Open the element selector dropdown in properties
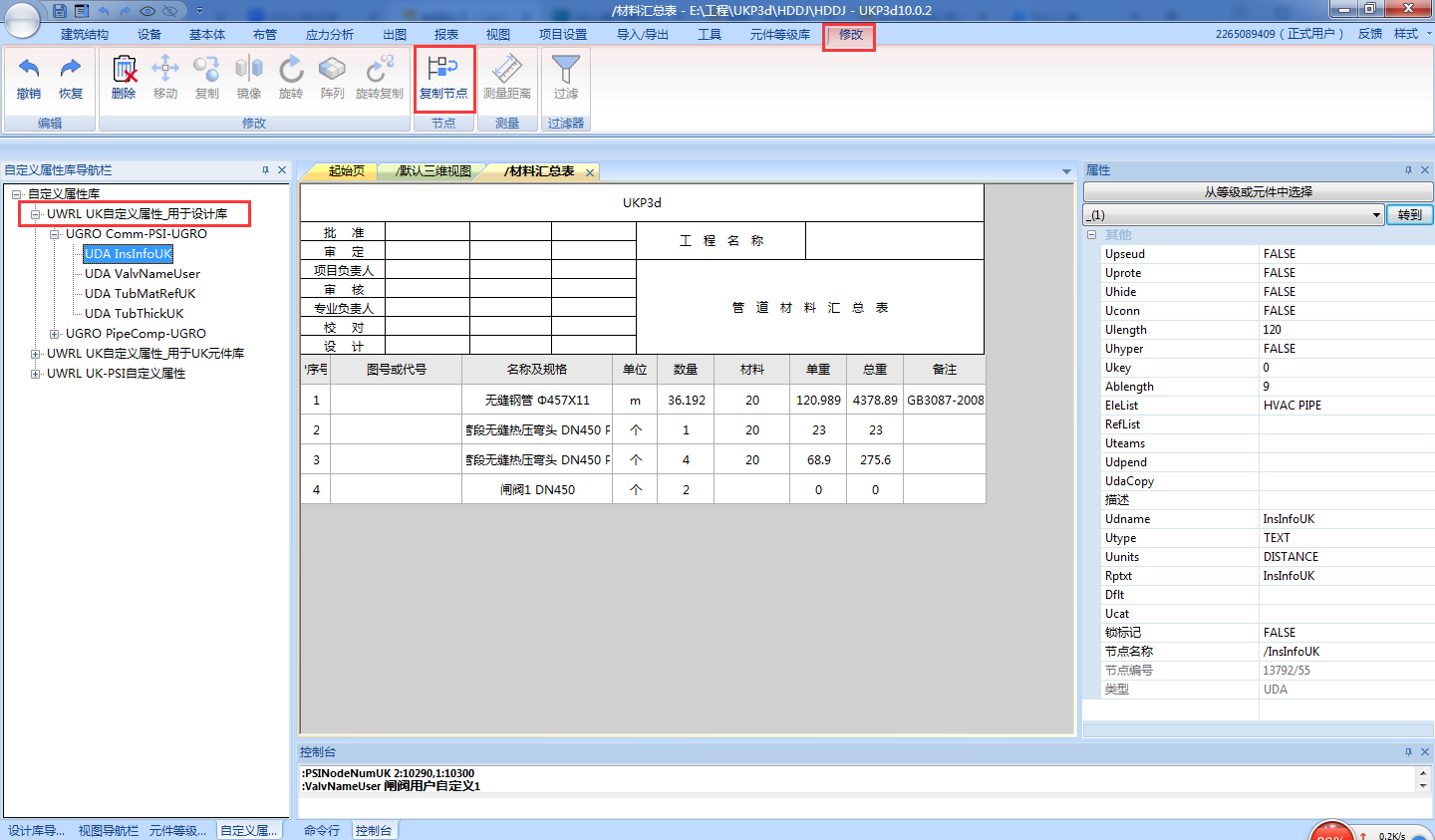The height and width of the screenshot is (840, 1435). [x=1376, y=215]
